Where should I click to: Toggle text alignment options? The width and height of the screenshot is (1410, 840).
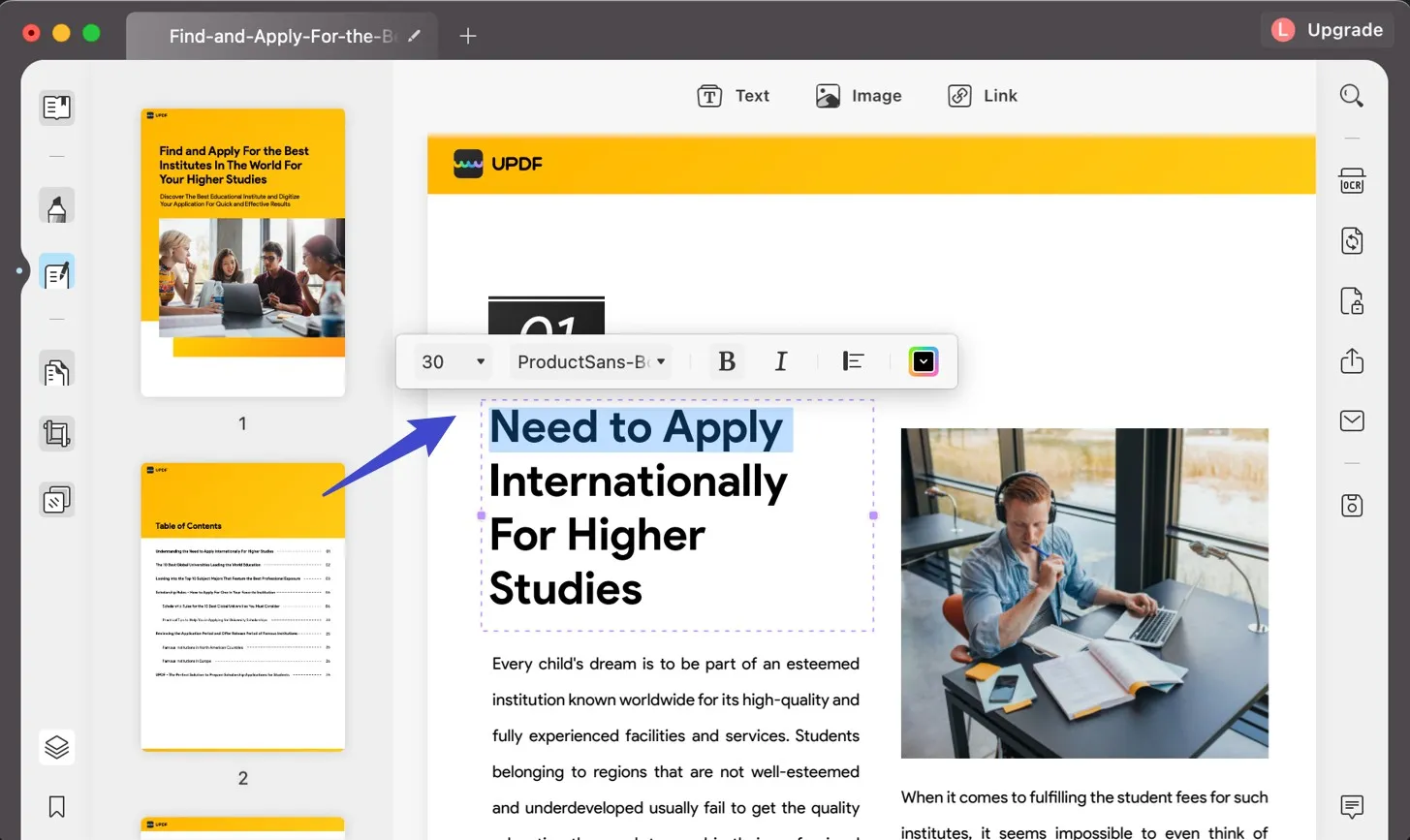(852, 360)
